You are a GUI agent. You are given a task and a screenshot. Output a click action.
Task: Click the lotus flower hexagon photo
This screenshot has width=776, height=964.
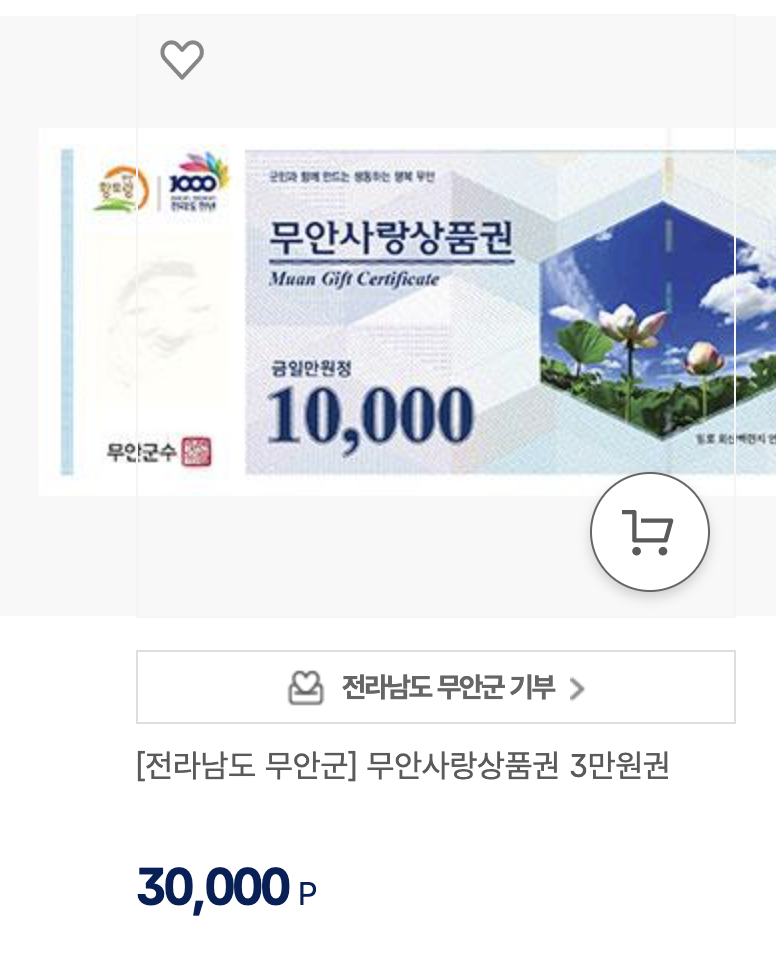tap(658, 320)
